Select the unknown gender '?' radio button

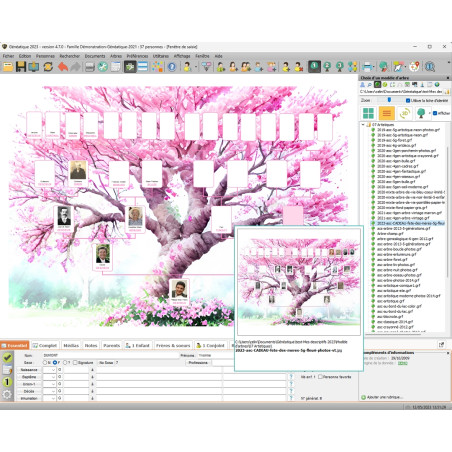click(x=65, y=362)
